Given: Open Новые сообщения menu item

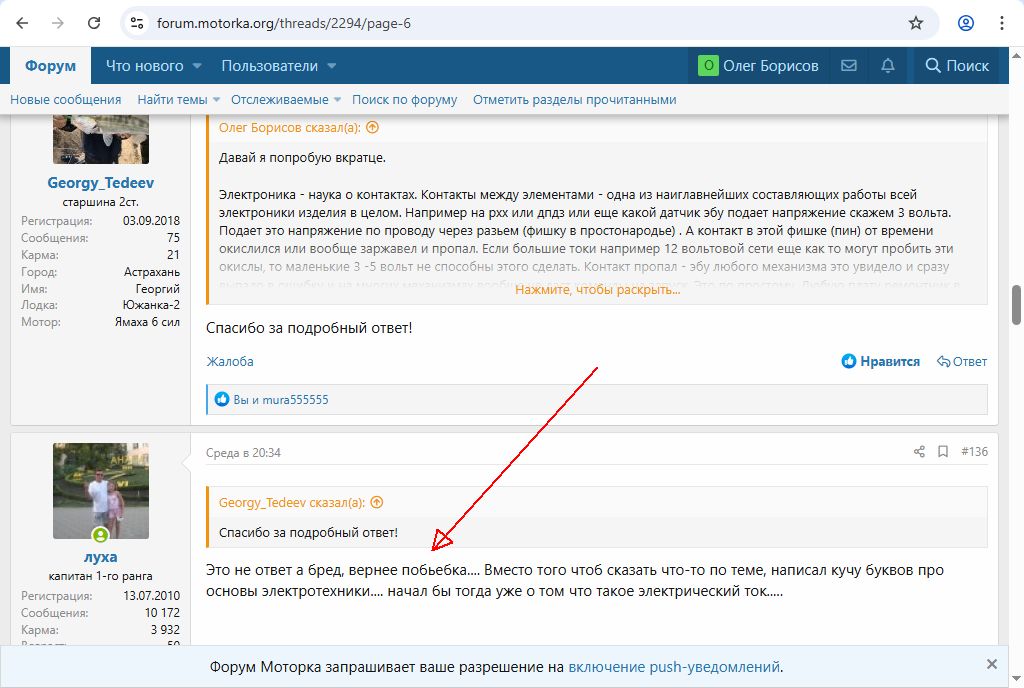Looking at the screenshot, I should (x=66, y=100).
